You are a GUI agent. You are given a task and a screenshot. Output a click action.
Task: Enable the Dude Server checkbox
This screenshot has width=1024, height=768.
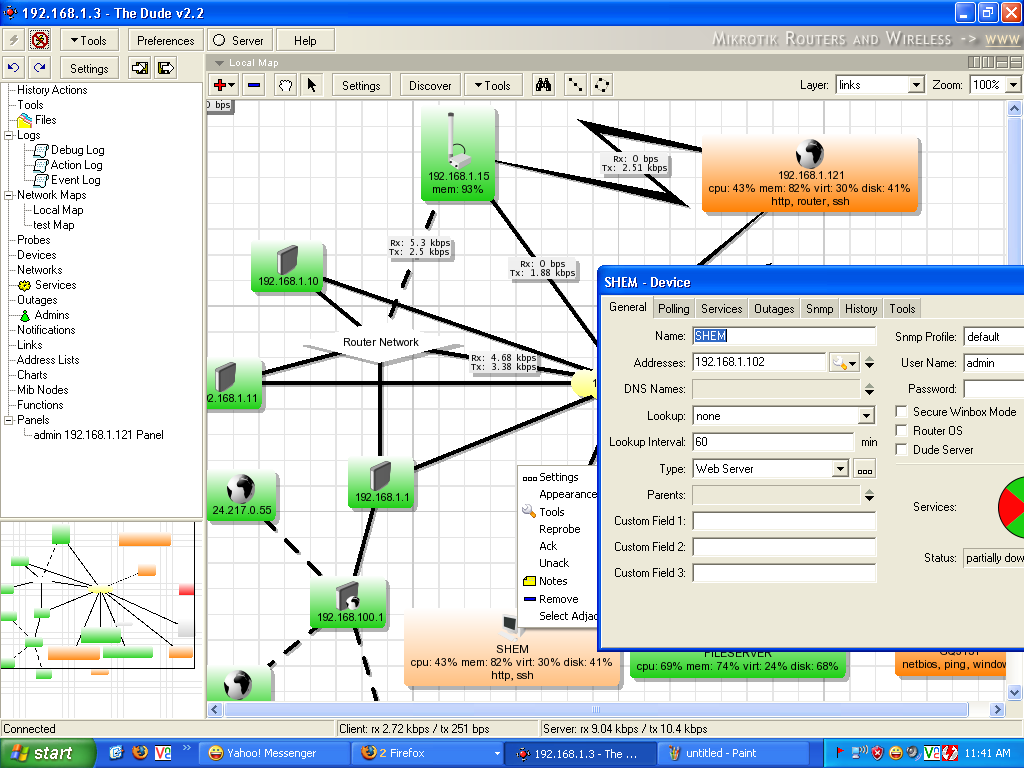[x=902, y=449]
